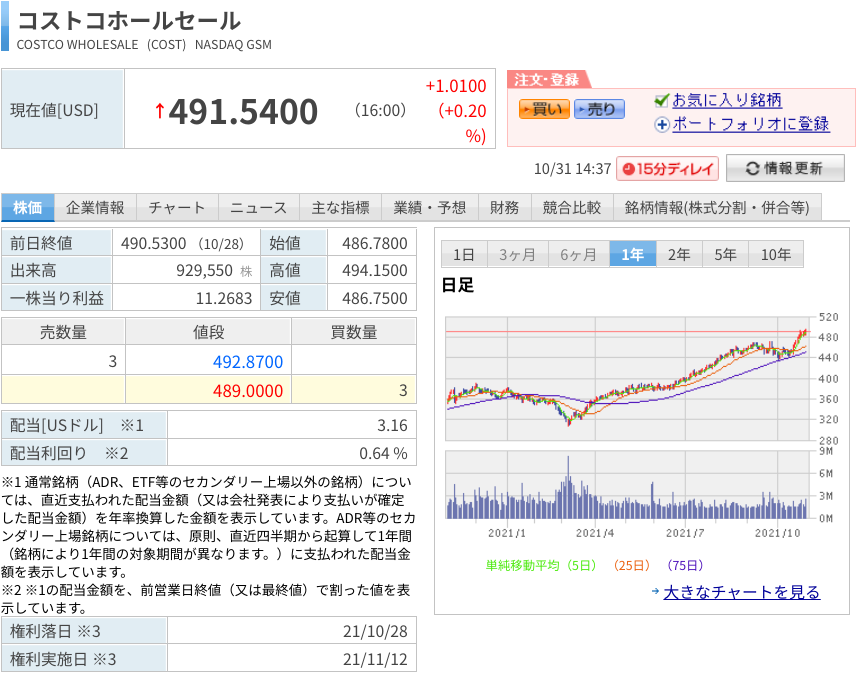
Task: Click the 売数量 column header
Action: [x=63, y=332]
